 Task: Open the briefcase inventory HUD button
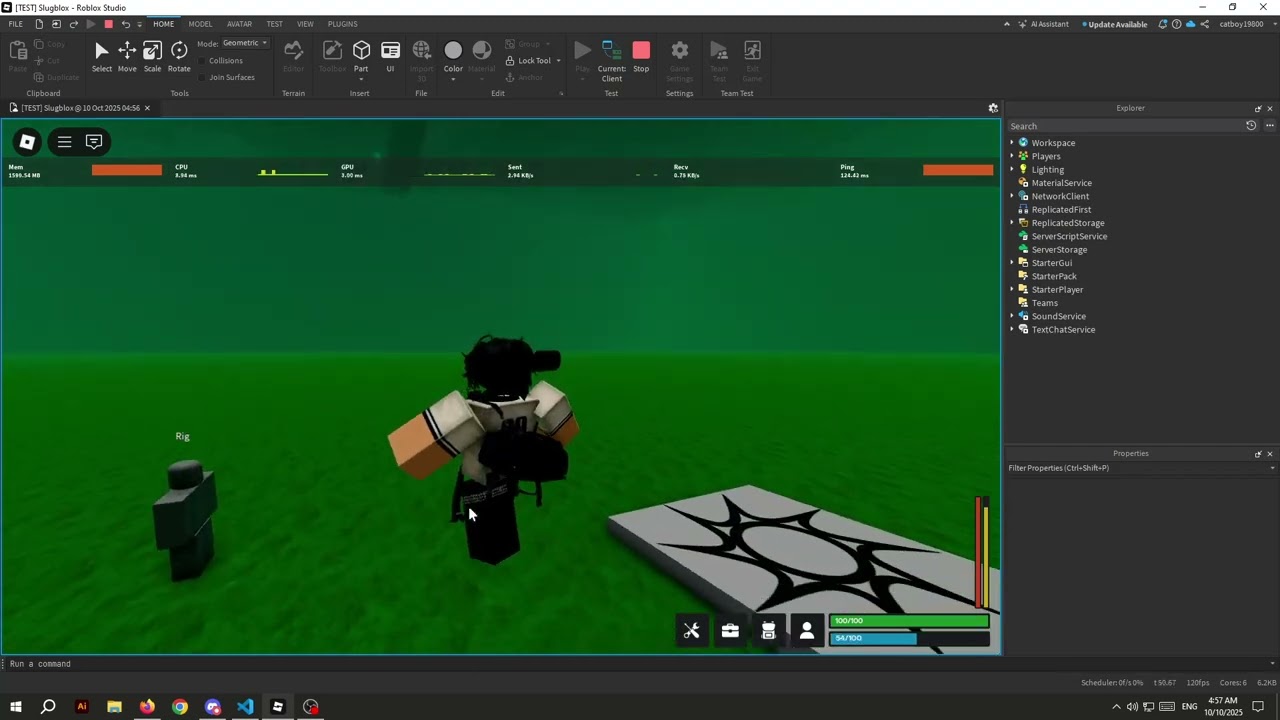[730, 631]
